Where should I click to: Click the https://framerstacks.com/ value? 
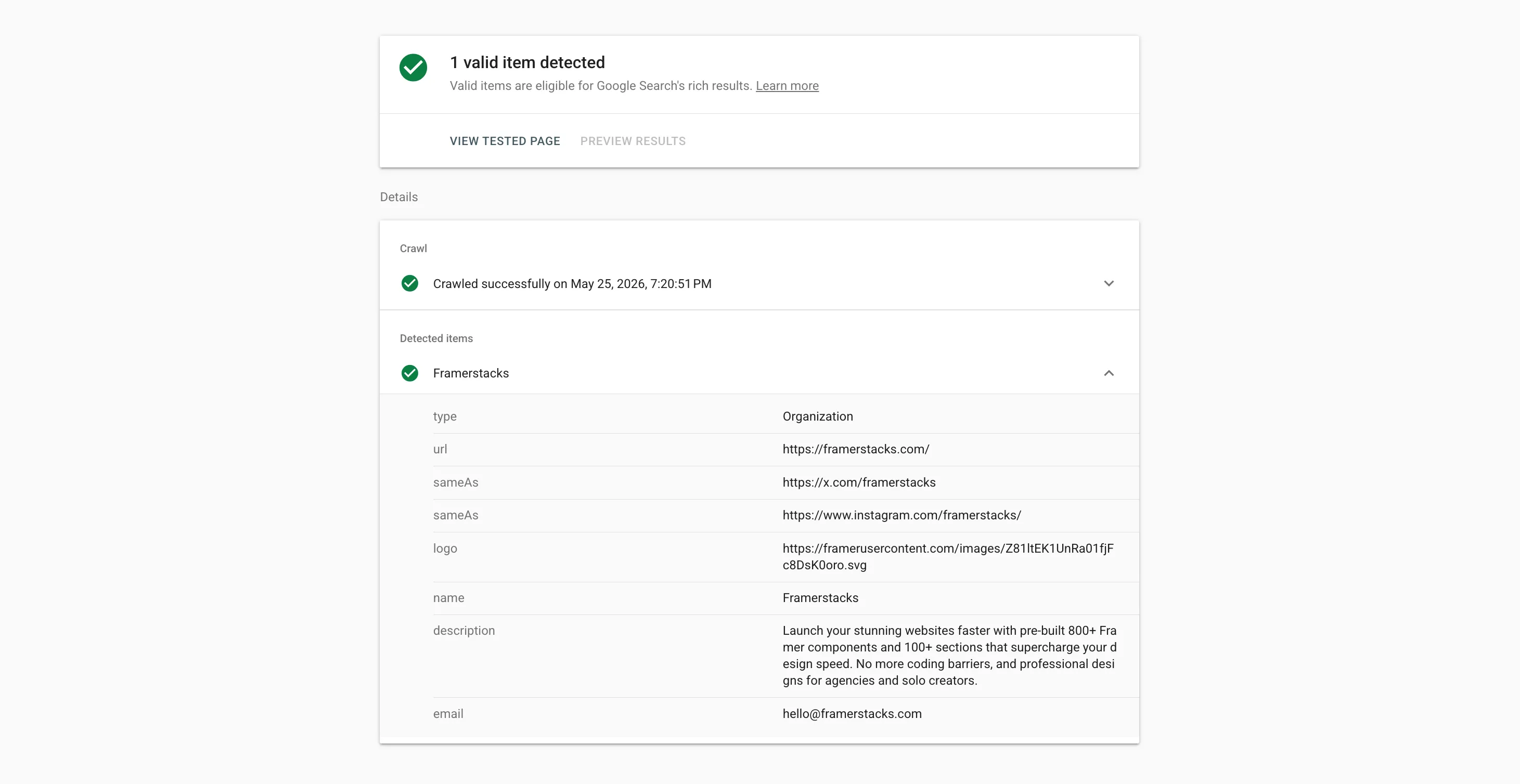click(856, 450)
